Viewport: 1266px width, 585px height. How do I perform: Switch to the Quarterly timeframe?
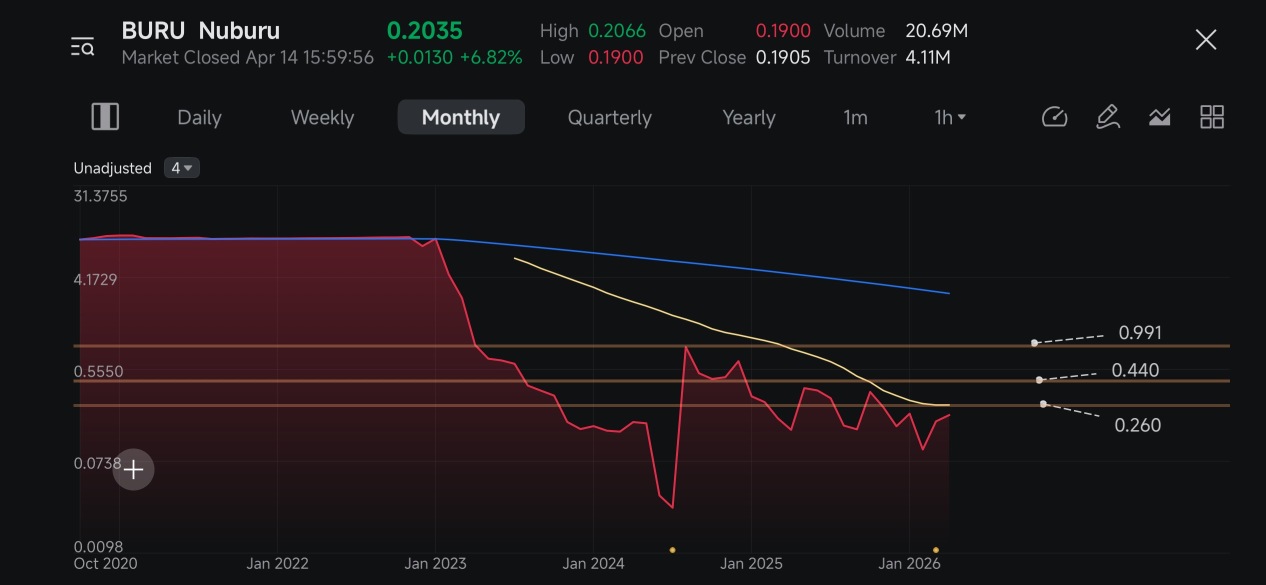[610, 117]
